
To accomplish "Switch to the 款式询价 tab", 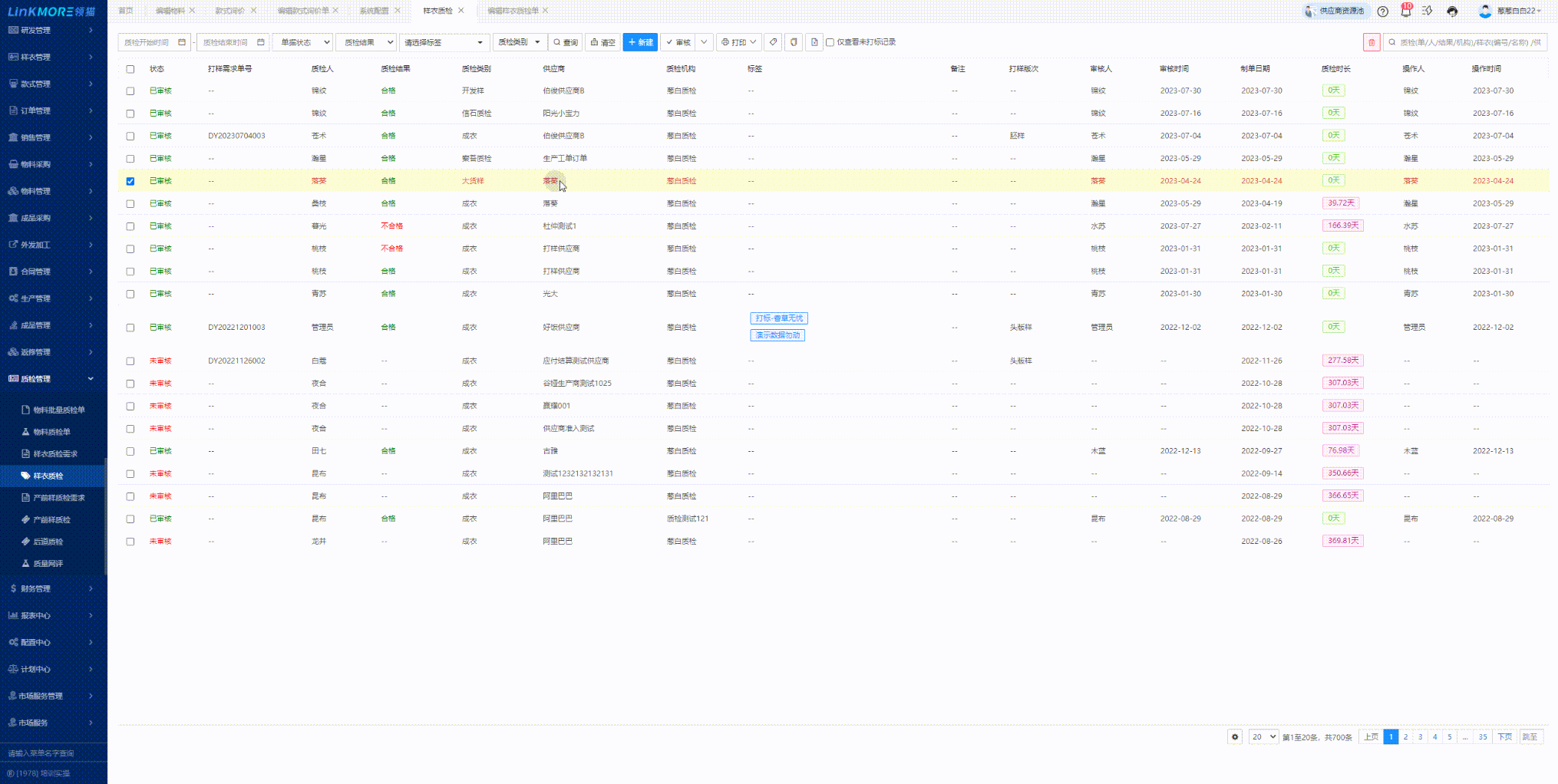I will (x=229, y=11).
